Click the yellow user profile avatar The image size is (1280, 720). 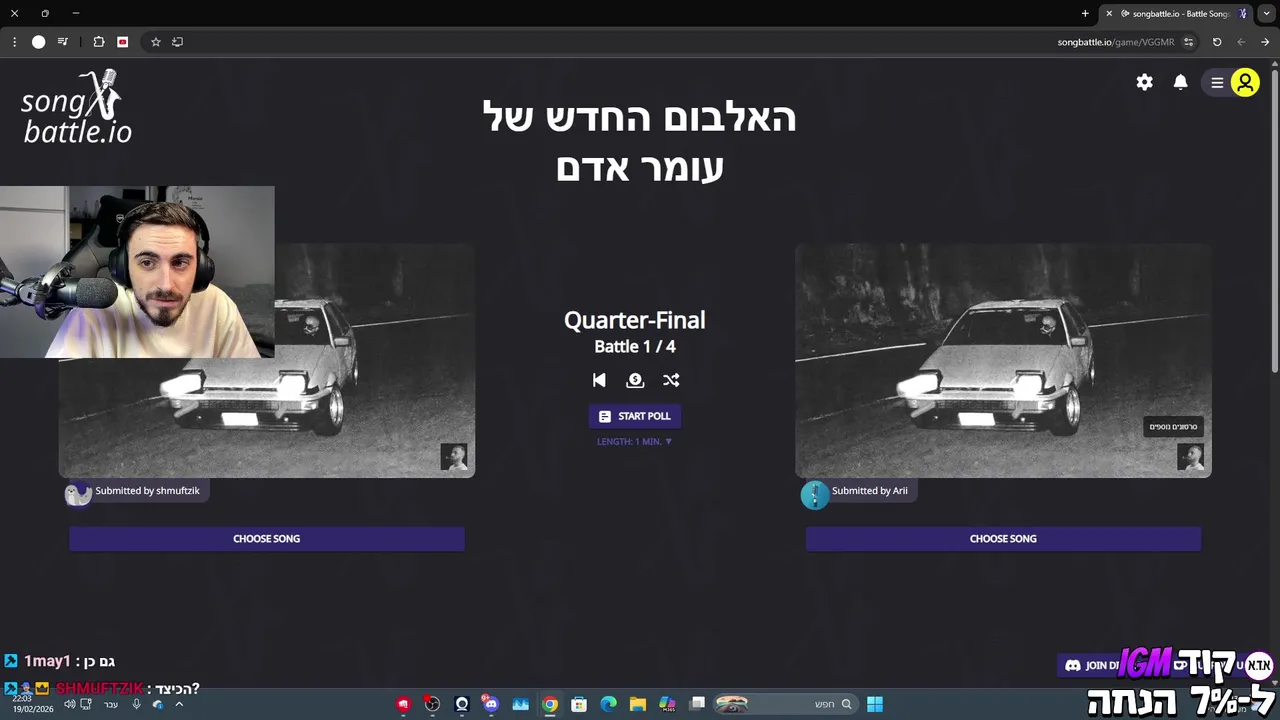tap(1245, 83)
